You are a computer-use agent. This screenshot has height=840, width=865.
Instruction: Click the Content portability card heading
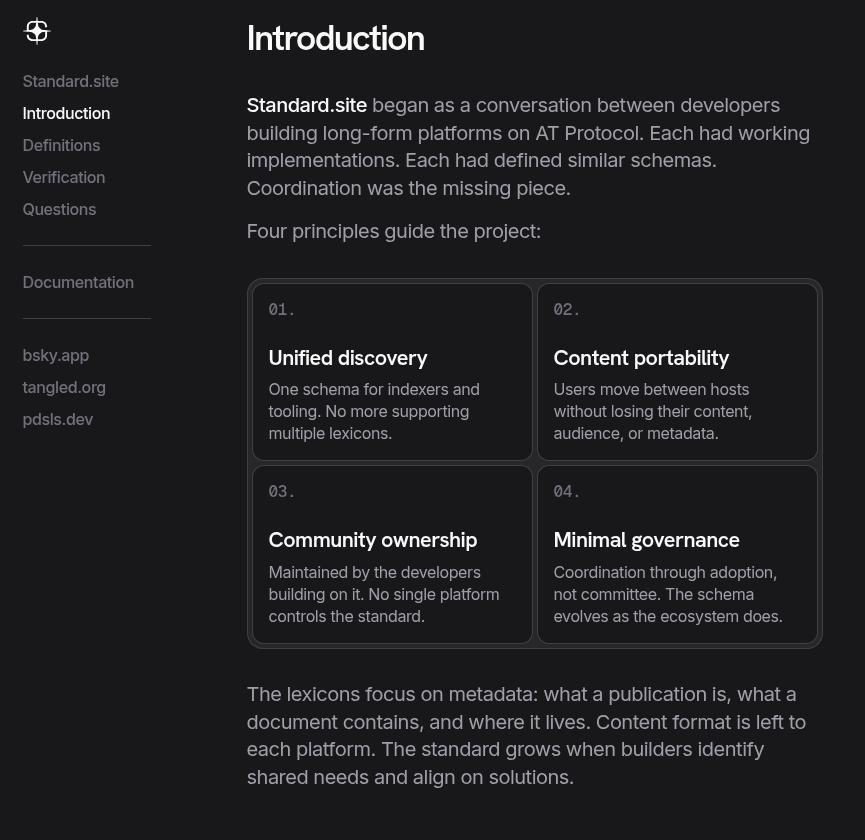point(641,358)
